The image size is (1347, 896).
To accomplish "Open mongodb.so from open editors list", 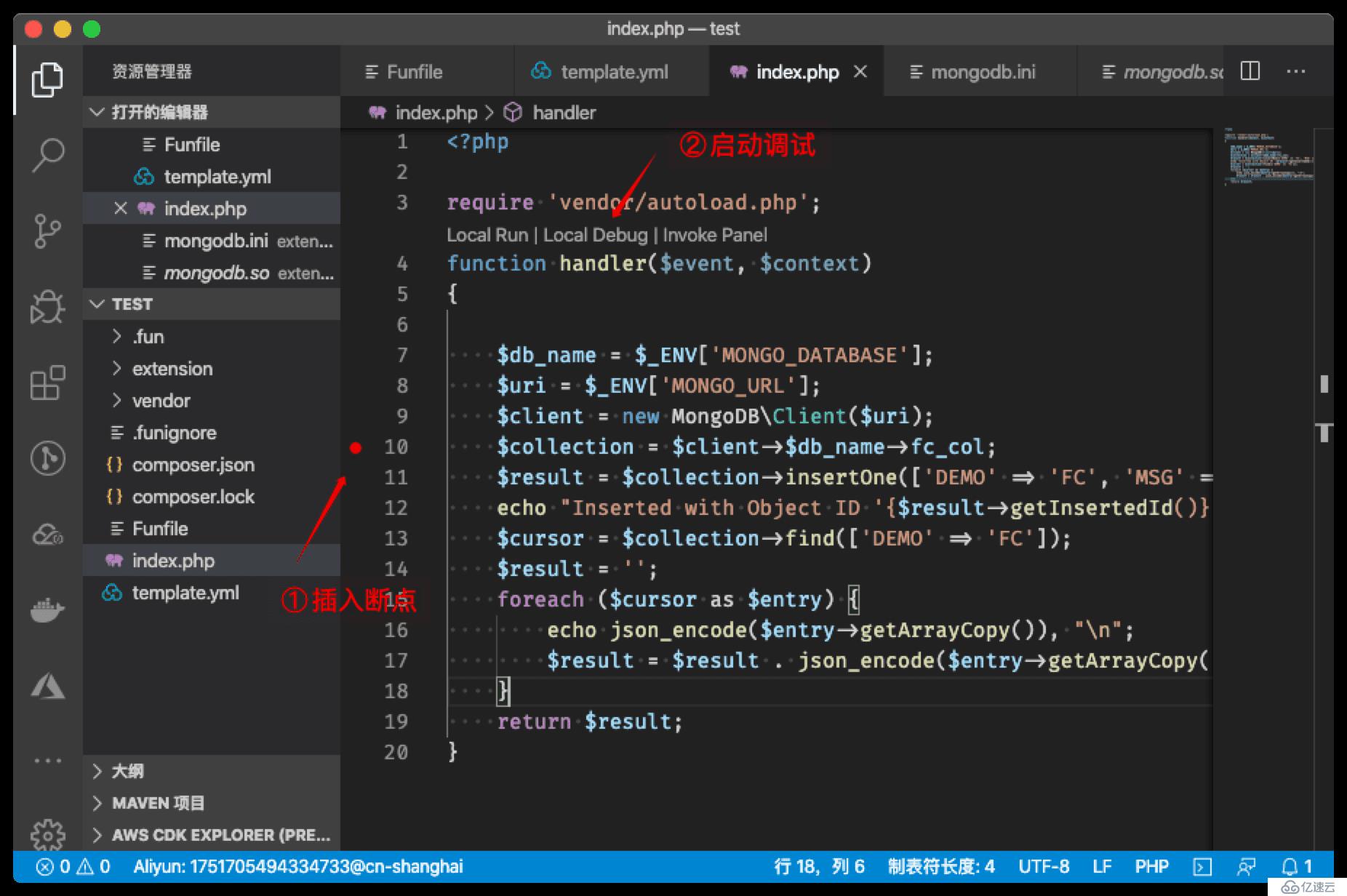I will [x=211, y=273].
